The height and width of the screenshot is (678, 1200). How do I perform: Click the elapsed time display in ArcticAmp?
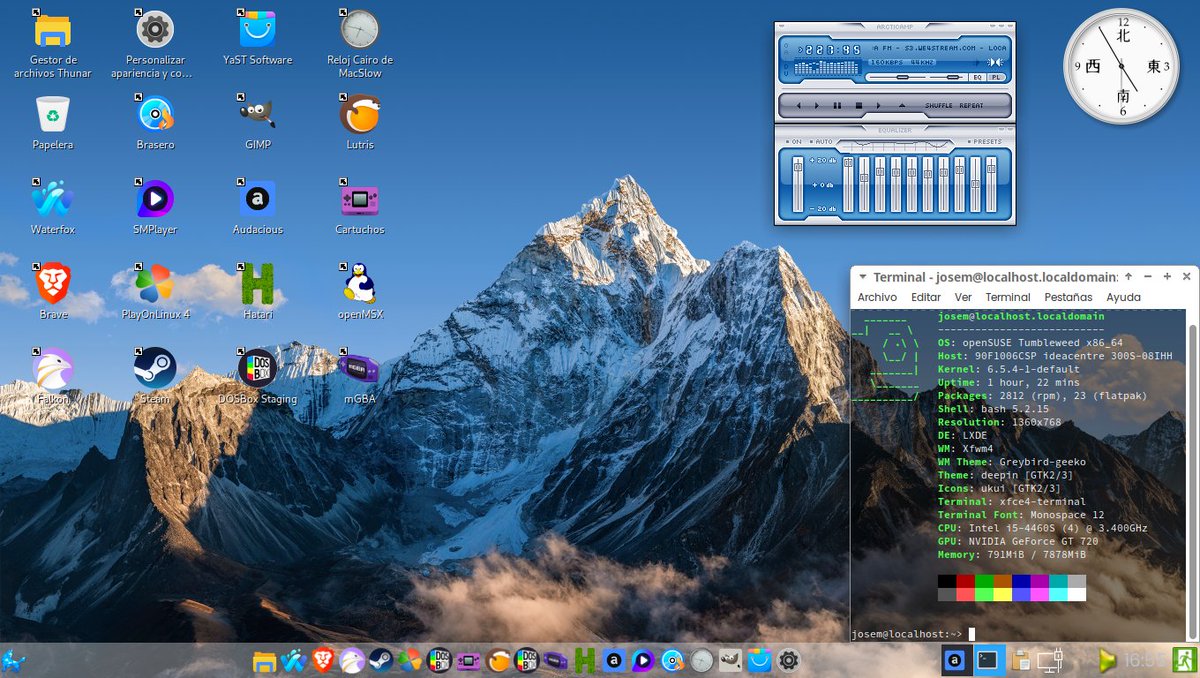pyautogui.click(x=830, y=50)
